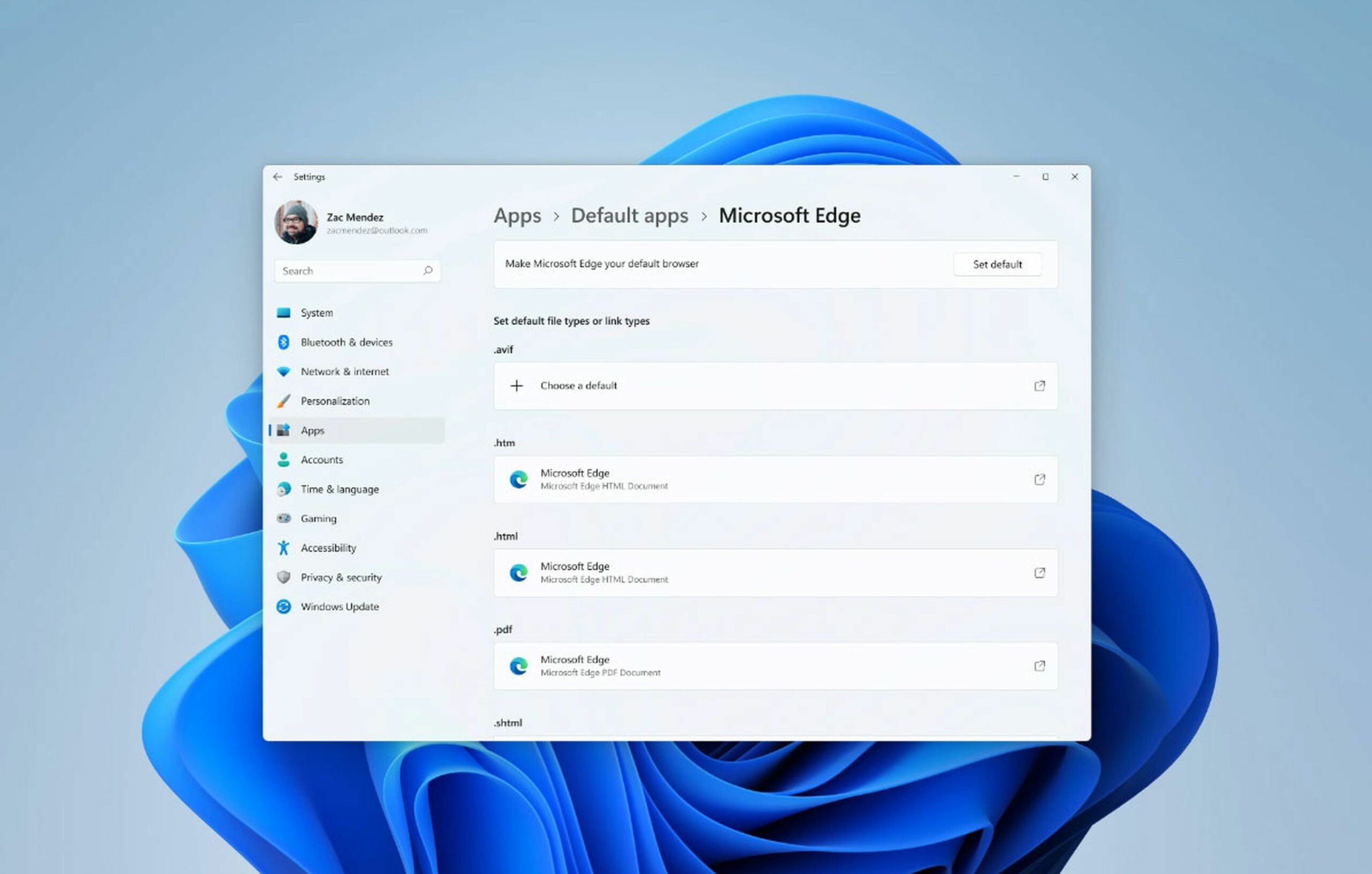Click the System monitor icon in sidebar

284,313
